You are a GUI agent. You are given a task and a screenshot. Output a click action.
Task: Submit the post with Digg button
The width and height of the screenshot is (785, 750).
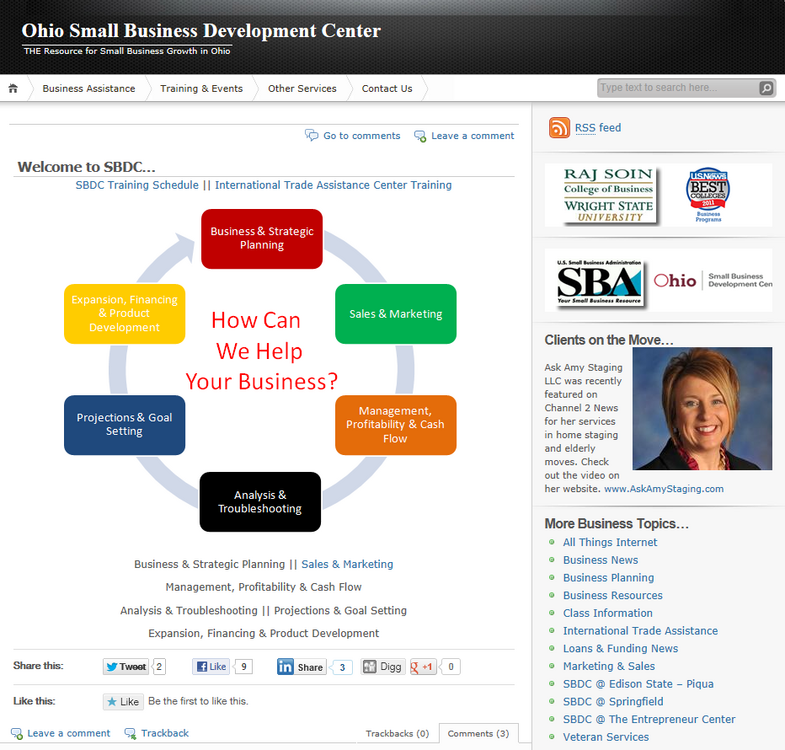[x=383, y=666]
